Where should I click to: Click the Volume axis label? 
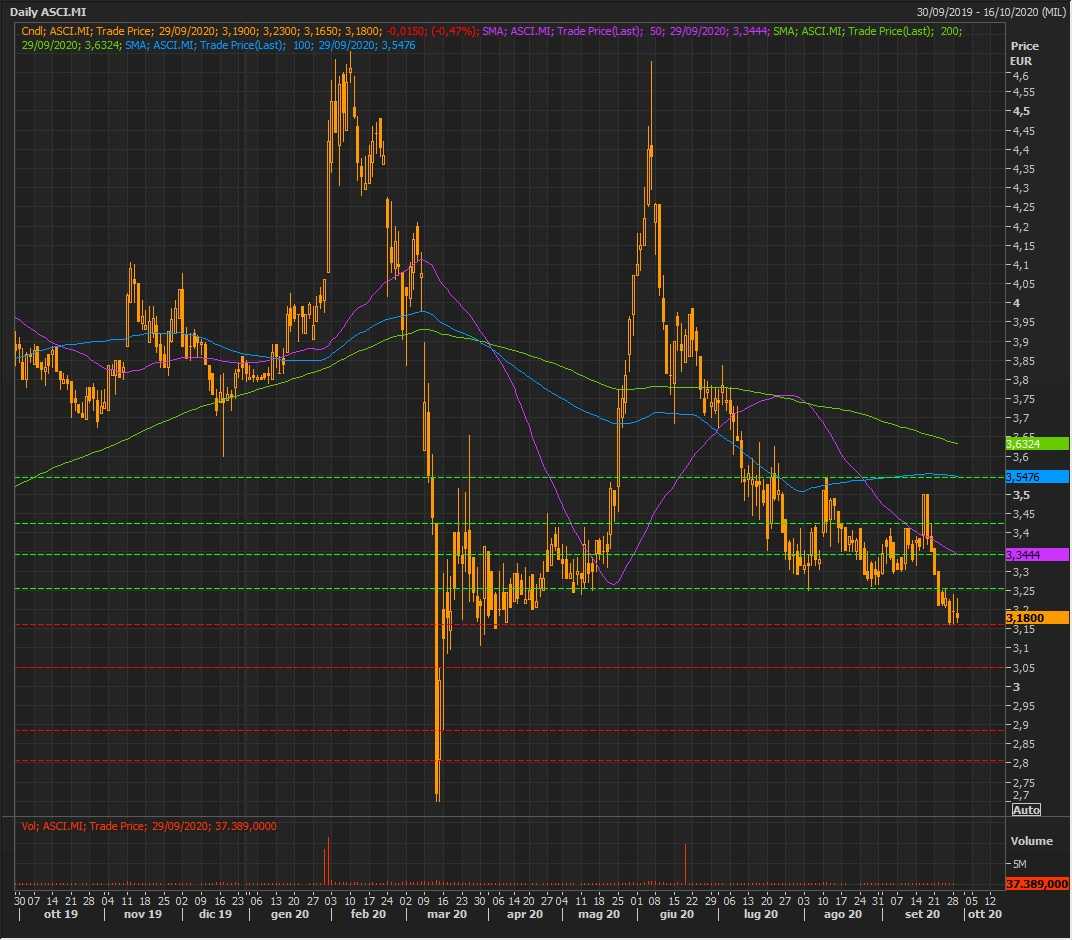[1031, 841]
